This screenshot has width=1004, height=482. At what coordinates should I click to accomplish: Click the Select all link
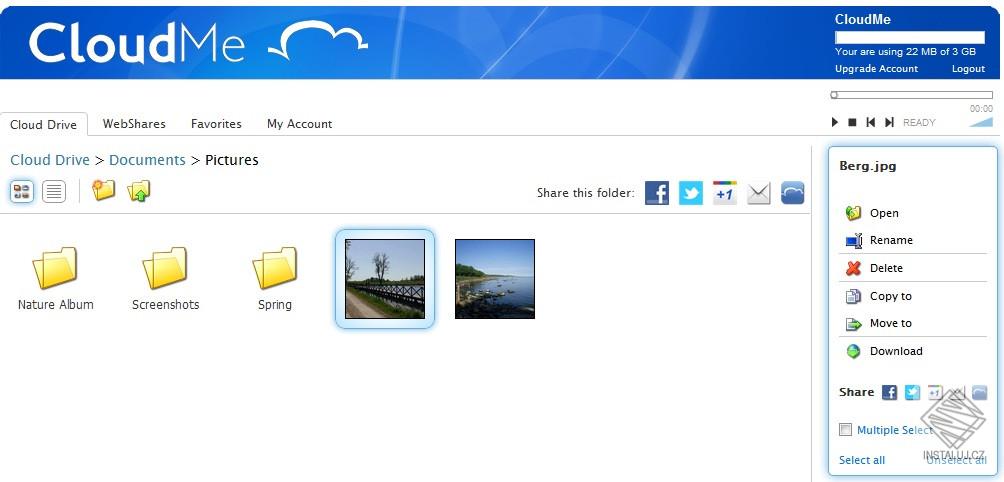click(x=862, y=460)
